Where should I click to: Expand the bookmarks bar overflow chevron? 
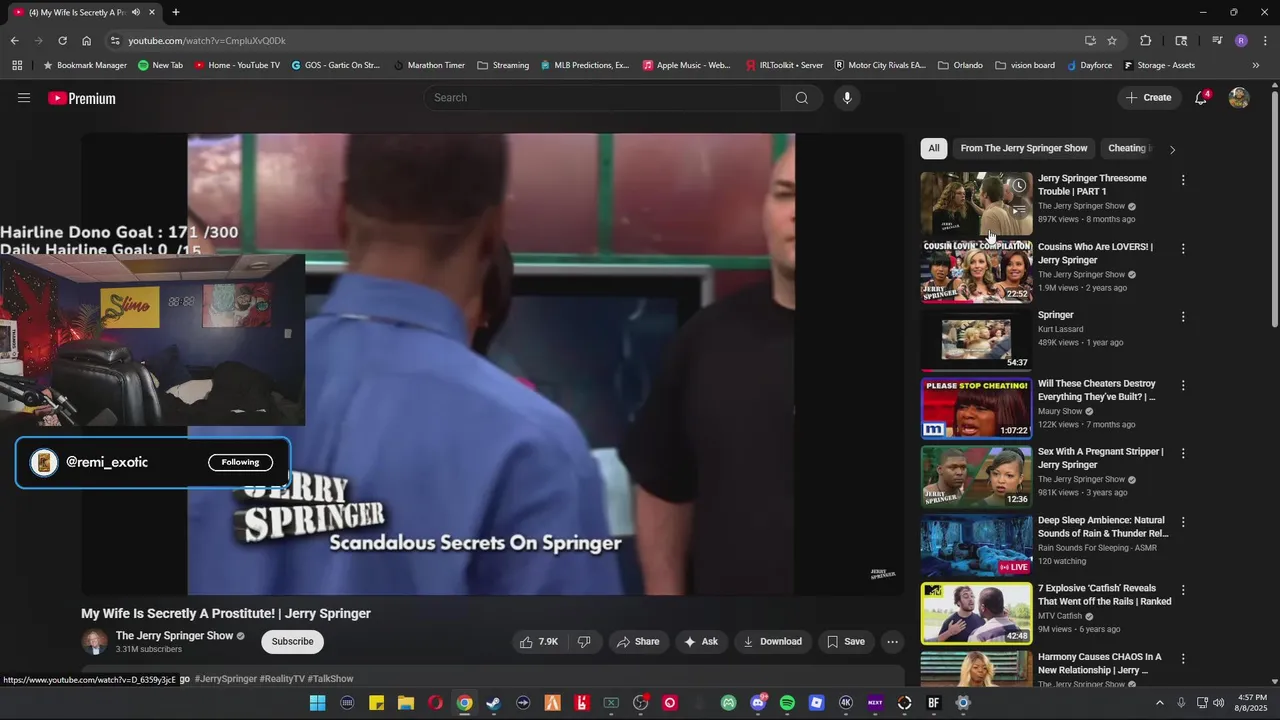[1256, 65]
